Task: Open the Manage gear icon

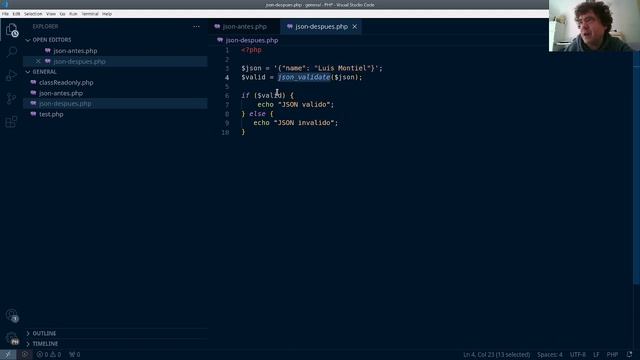Action: [x=11, y=338]
